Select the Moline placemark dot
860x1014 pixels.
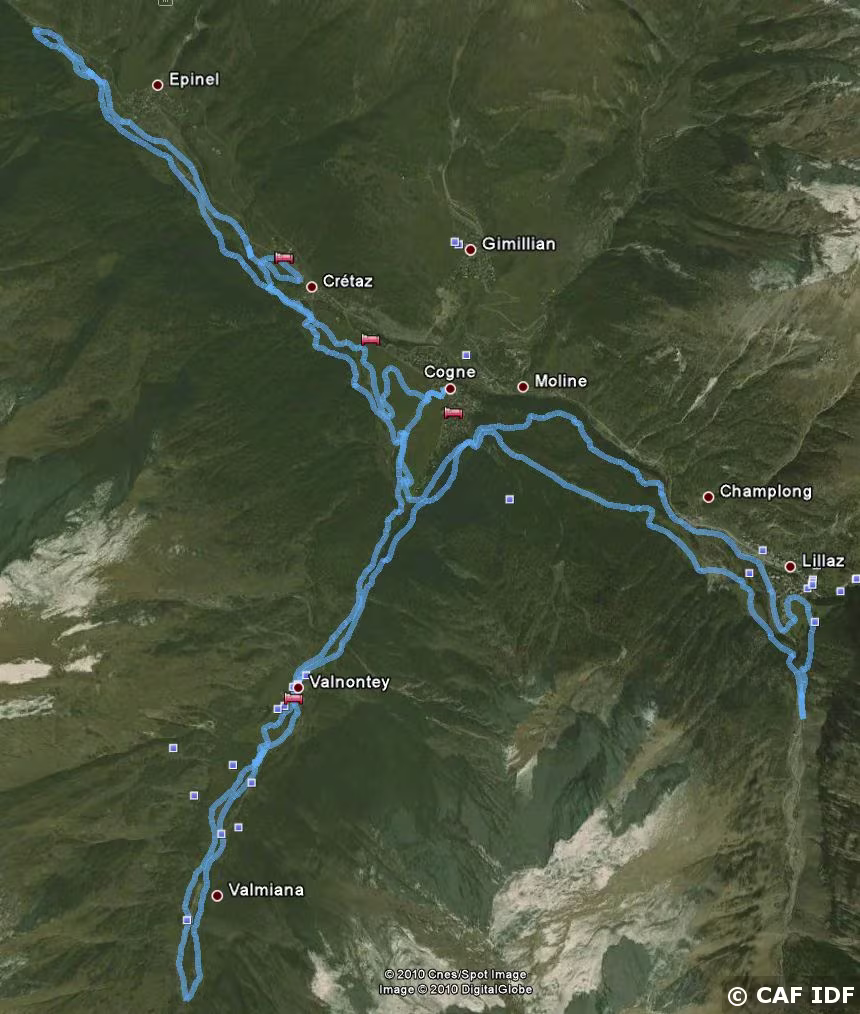[x=523, y=387]
